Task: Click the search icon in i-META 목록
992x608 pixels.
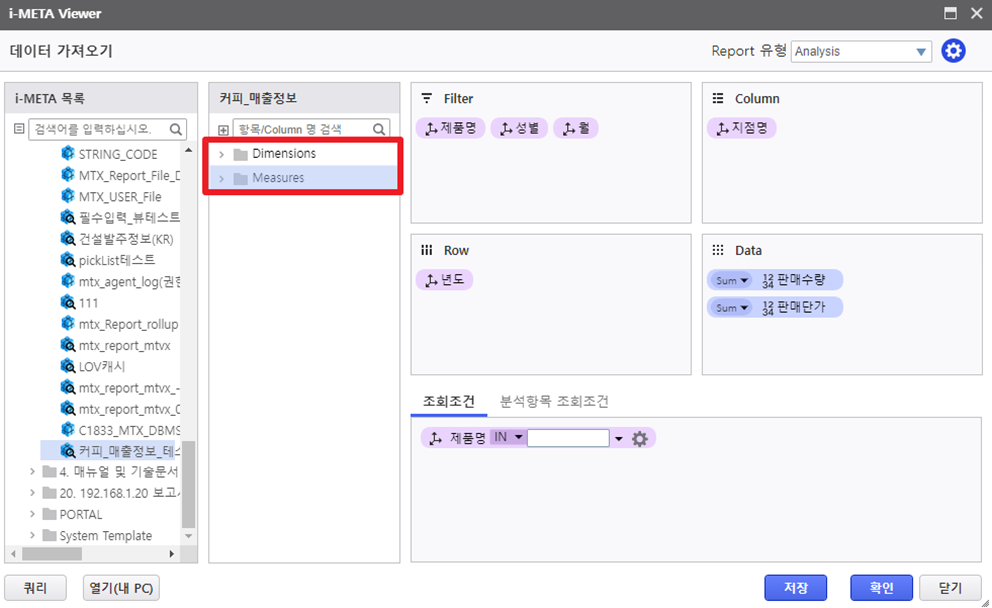Action: point(176,129)
